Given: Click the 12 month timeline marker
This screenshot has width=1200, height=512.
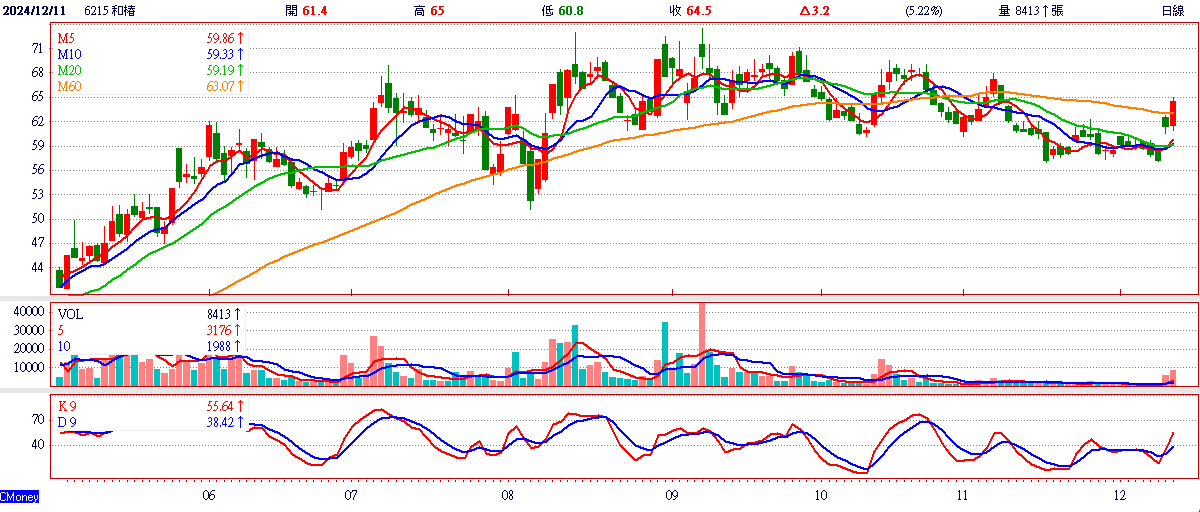Looking at the screenshot, I should (1119, 496).
